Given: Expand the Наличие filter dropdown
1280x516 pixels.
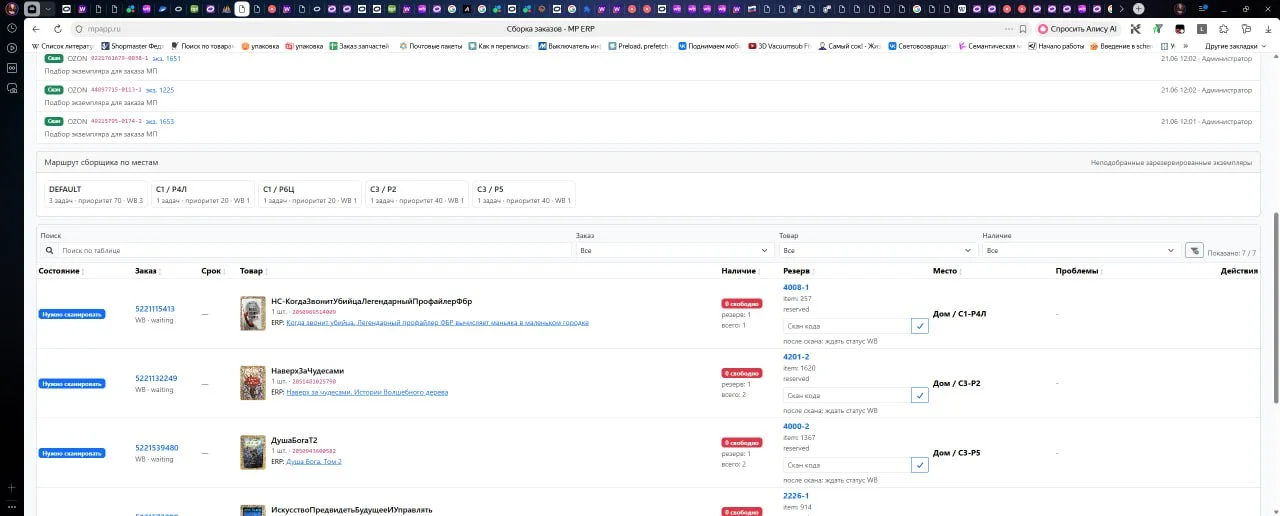Looking at the screenshot, I should pos(1080,250).
